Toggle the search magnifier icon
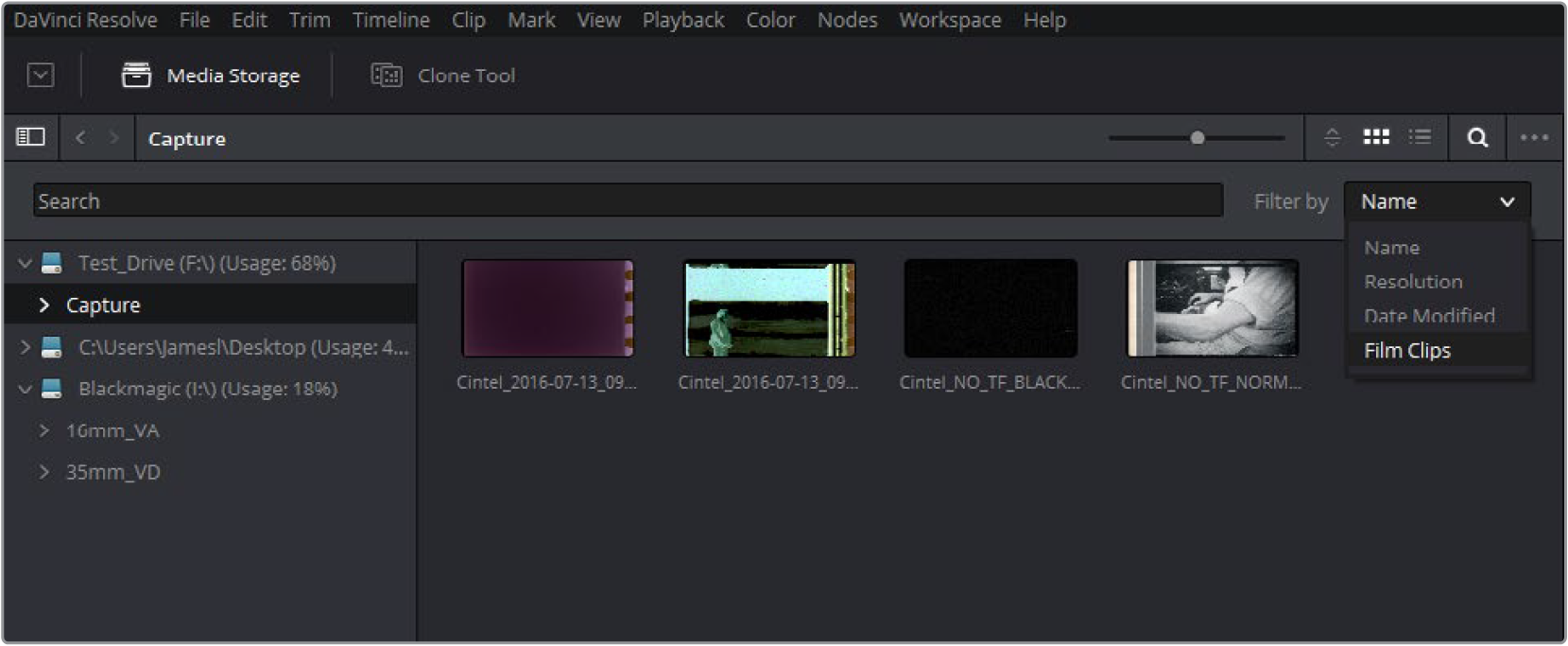The width and height of the screenshot is (1568, 646). (x=1477, y=138)
